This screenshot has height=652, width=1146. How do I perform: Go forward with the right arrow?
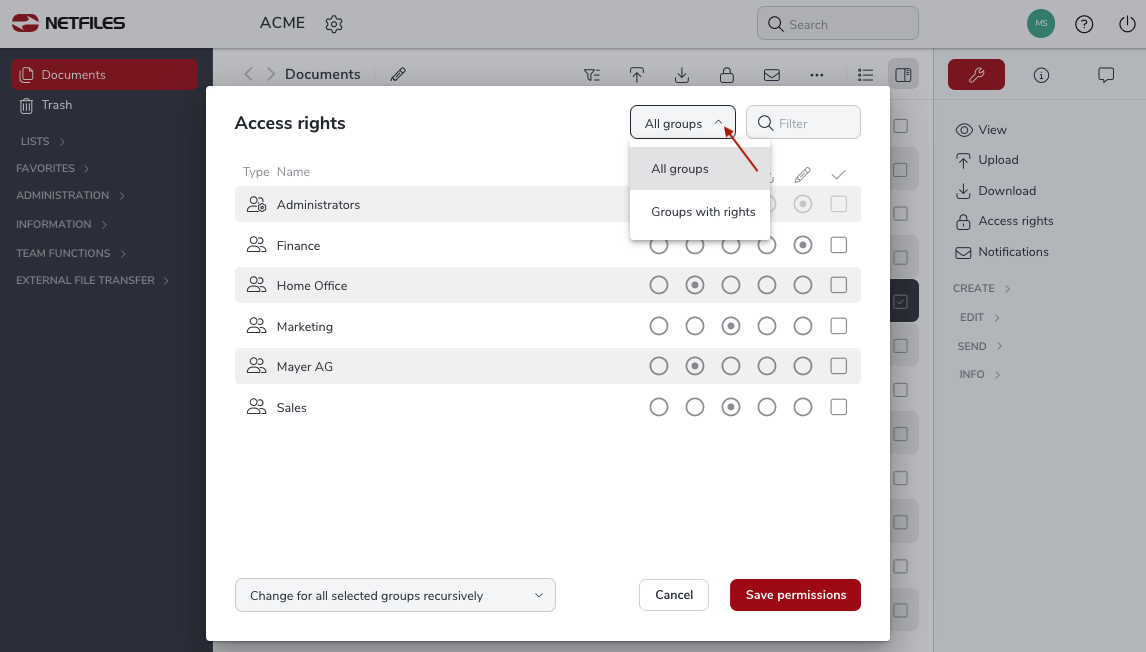(270, 74)
